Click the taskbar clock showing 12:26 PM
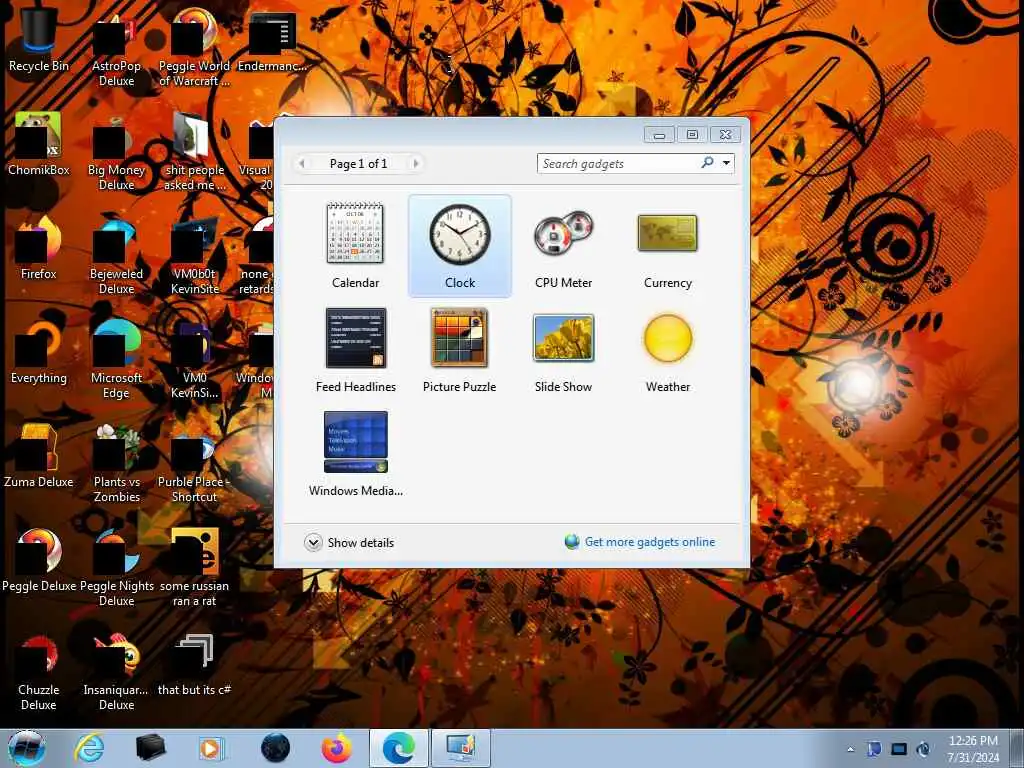The width and height of the screenshot is (1024, 768). (973, 748)
